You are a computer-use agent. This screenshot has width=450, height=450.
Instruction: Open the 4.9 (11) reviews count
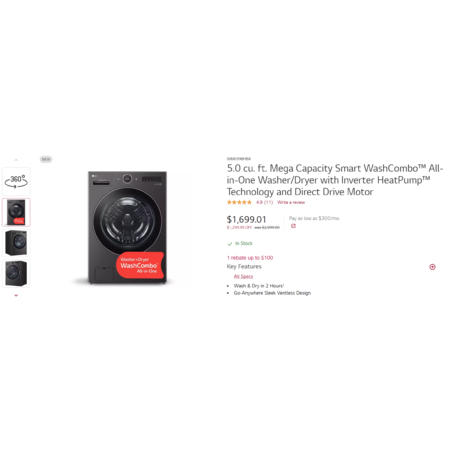coord(264,202)
